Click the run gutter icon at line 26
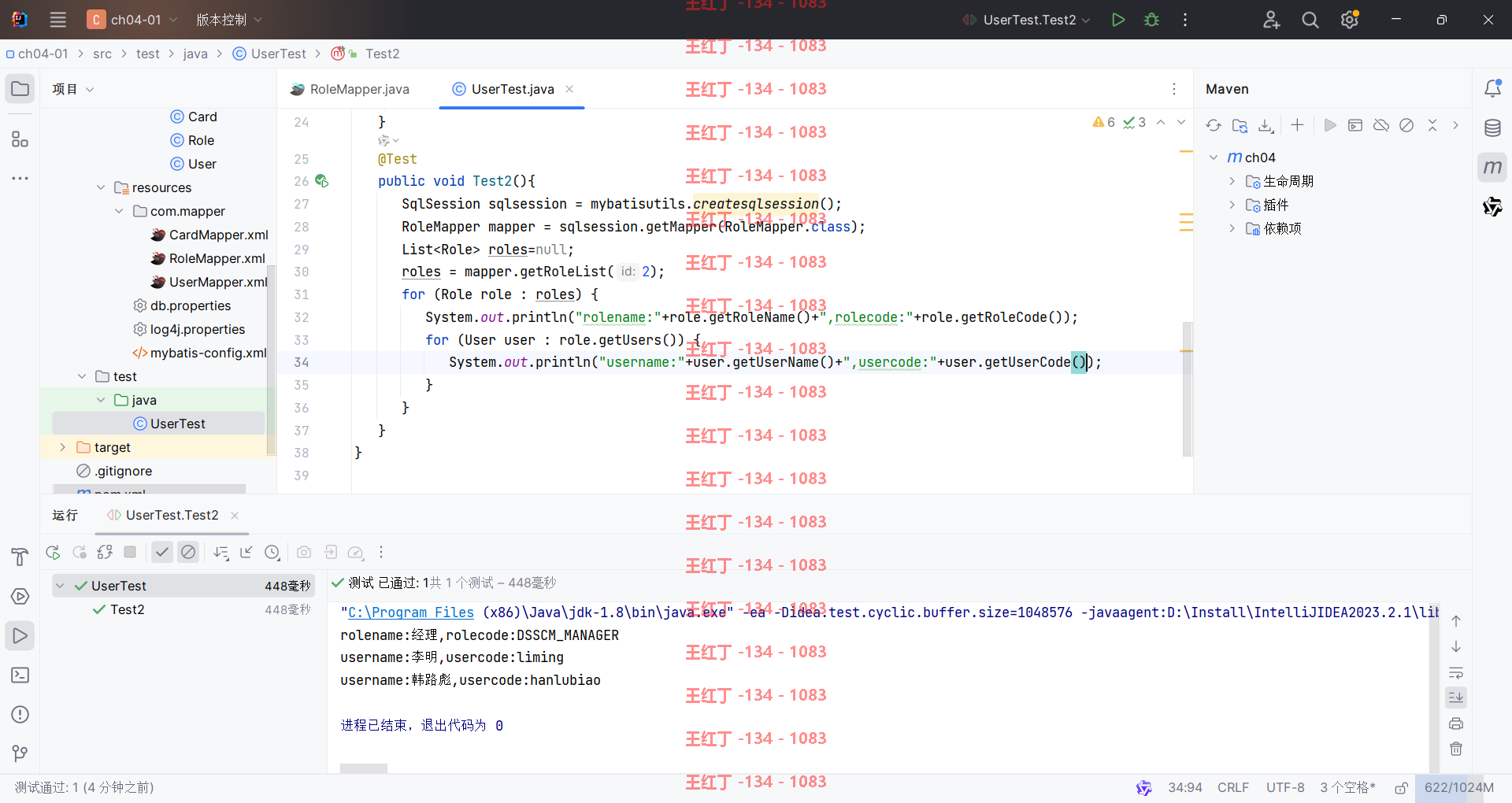Viewport: 1512px width, 803px height. click(x=321, y=181)
